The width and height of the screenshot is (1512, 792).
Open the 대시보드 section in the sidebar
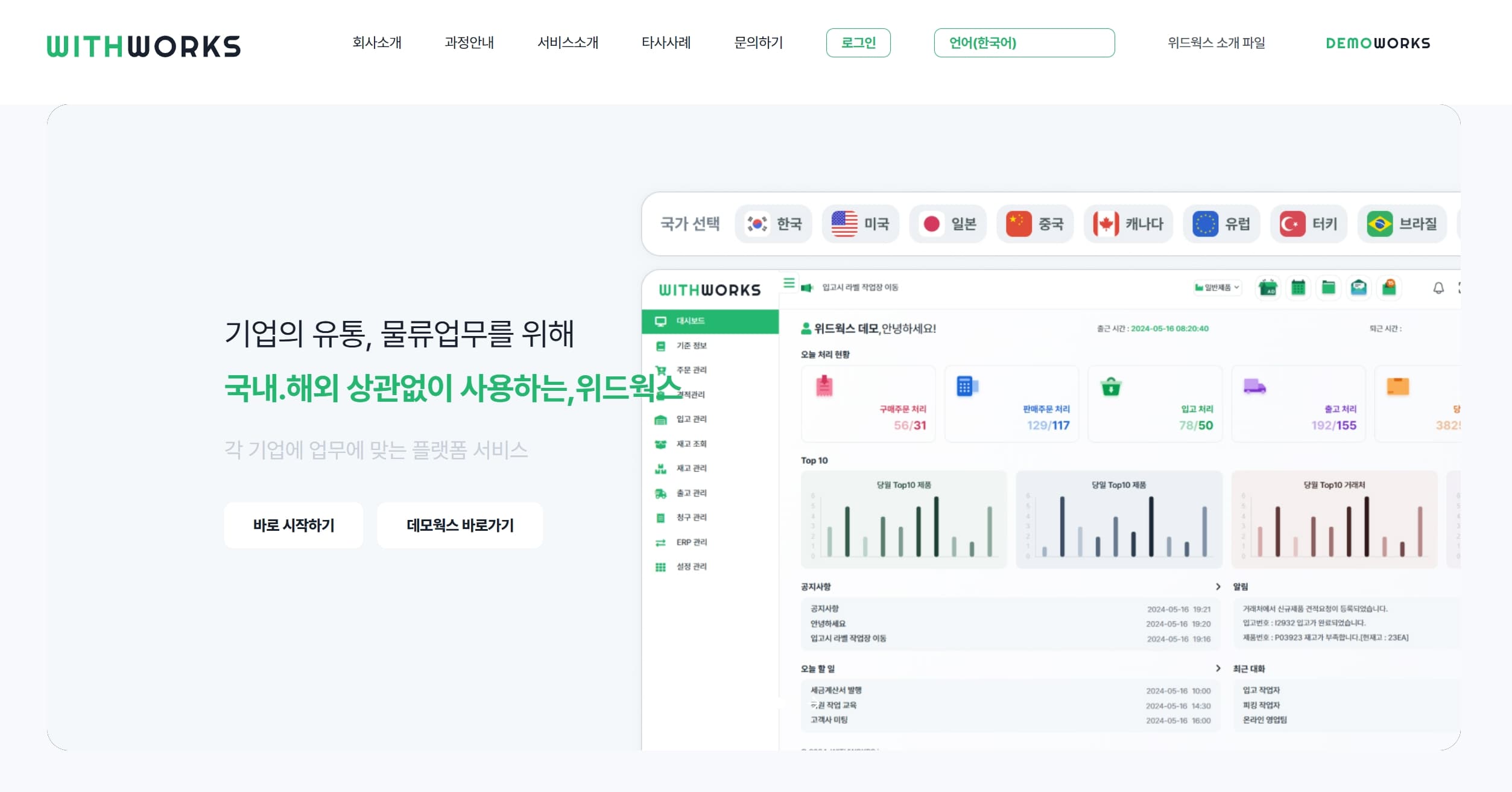click(691, 322)
